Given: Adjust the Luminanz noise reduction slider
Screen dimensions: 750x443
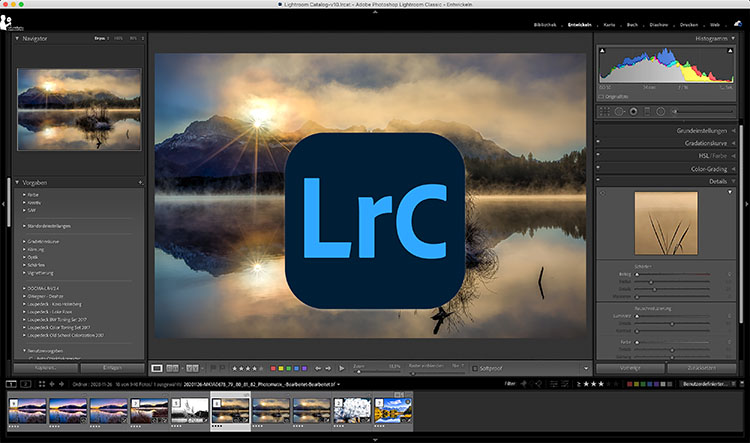Looking at the screenshot, I should point(673,316).
